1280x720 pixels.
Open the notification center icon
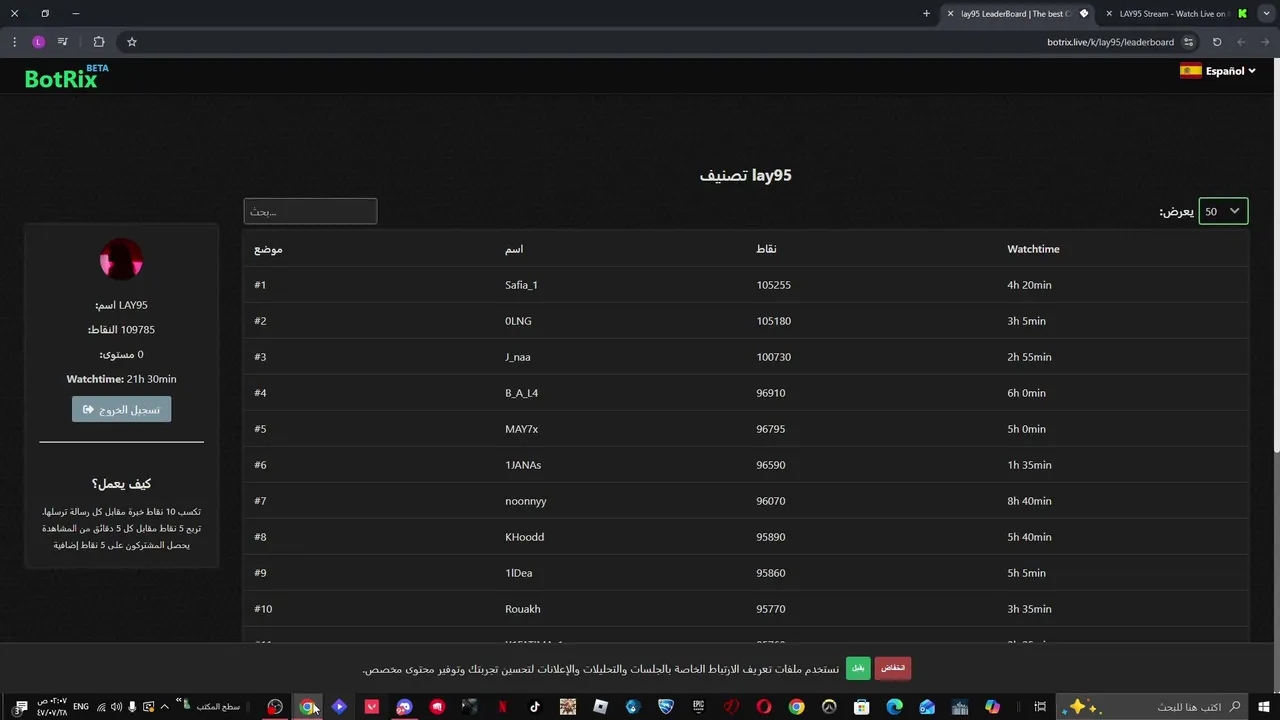pos(21,707)
